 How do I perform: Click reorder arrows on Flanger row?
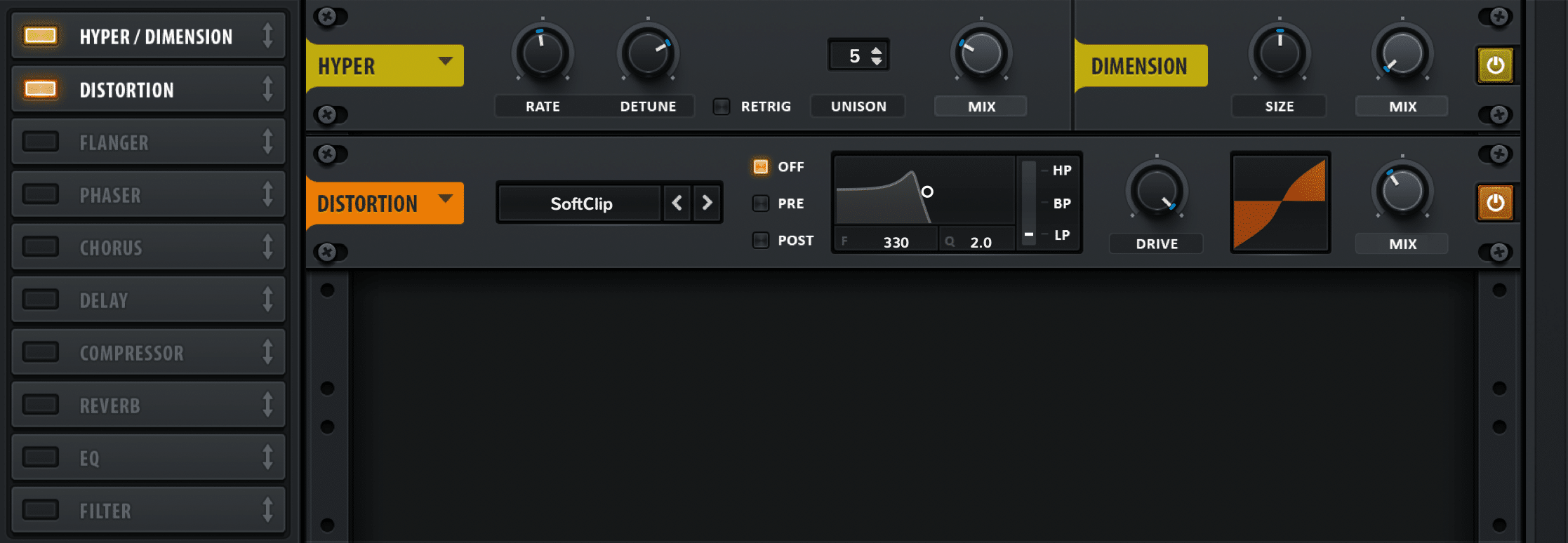tap(267, 142)
